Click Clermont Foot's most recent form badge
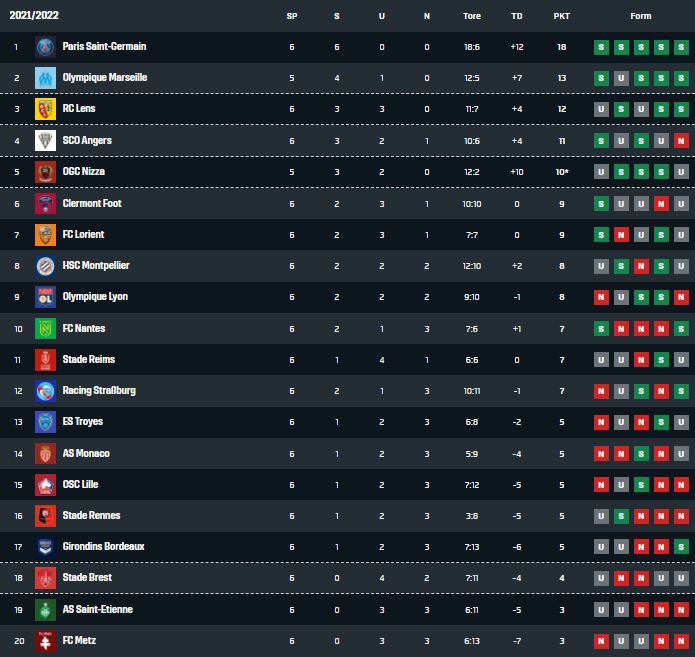This screenshot has height=657, width=695. (681, 203)
